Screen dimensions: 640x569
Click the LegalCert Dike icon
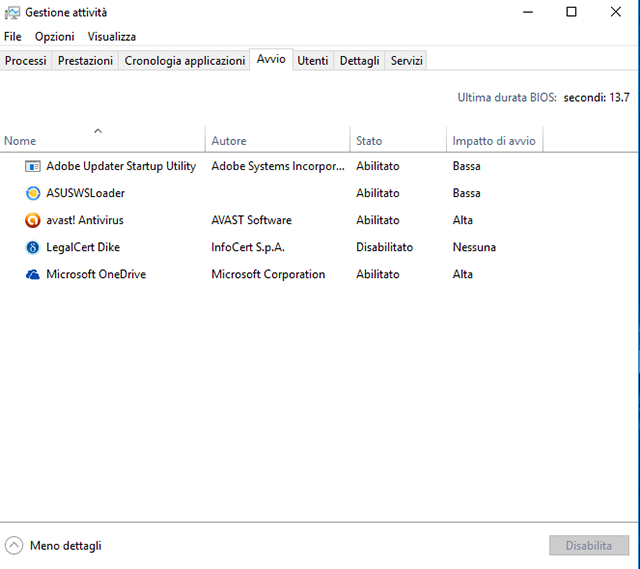33,247
